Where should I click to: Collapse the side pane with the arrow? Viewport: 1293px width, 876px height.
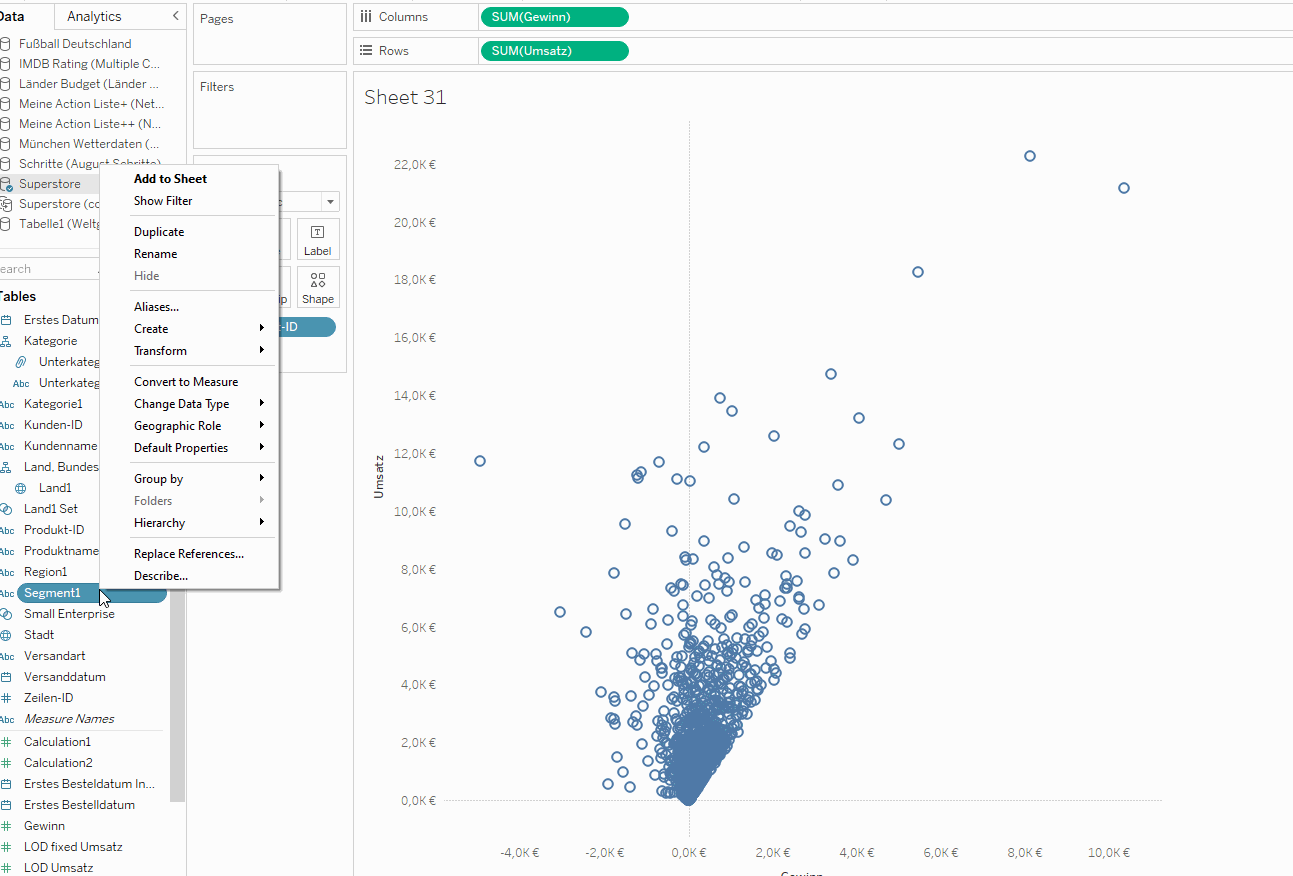pyautogui.click(x=176, y=16)
